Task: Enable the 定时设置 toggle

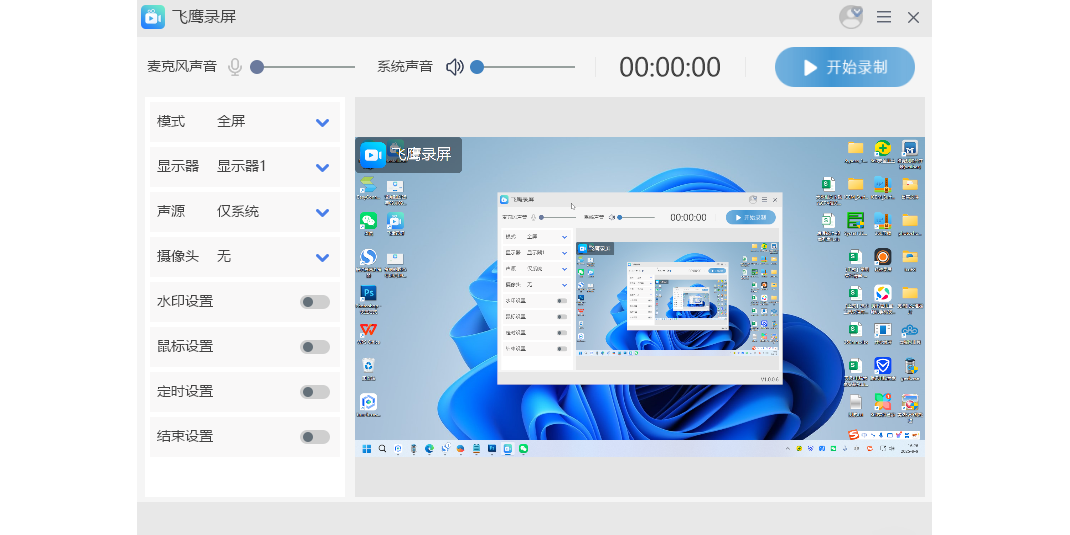Action: point(315,392)
